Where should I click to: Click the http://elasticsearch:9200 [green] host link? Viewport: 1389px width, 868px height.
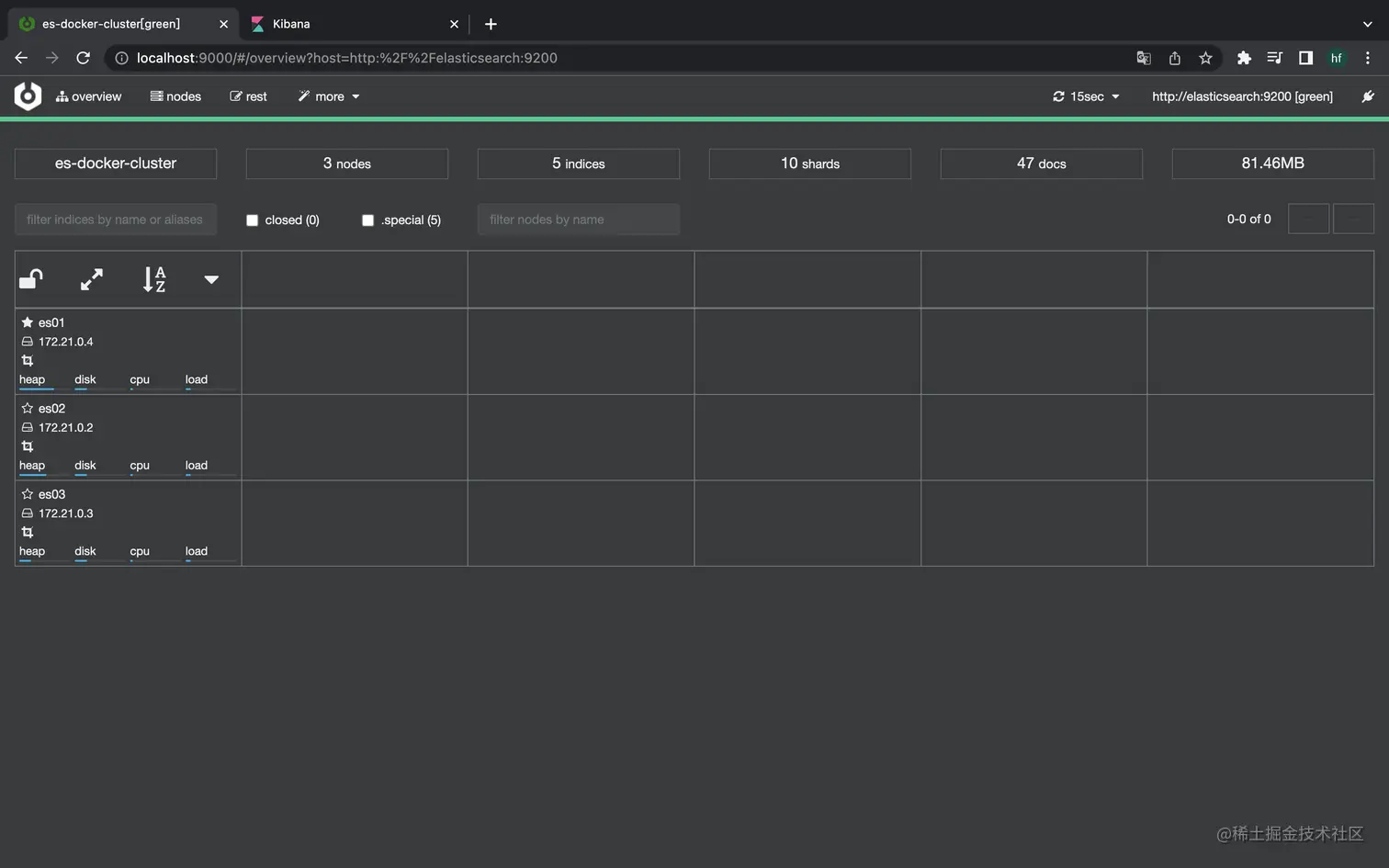[1242, 96]
